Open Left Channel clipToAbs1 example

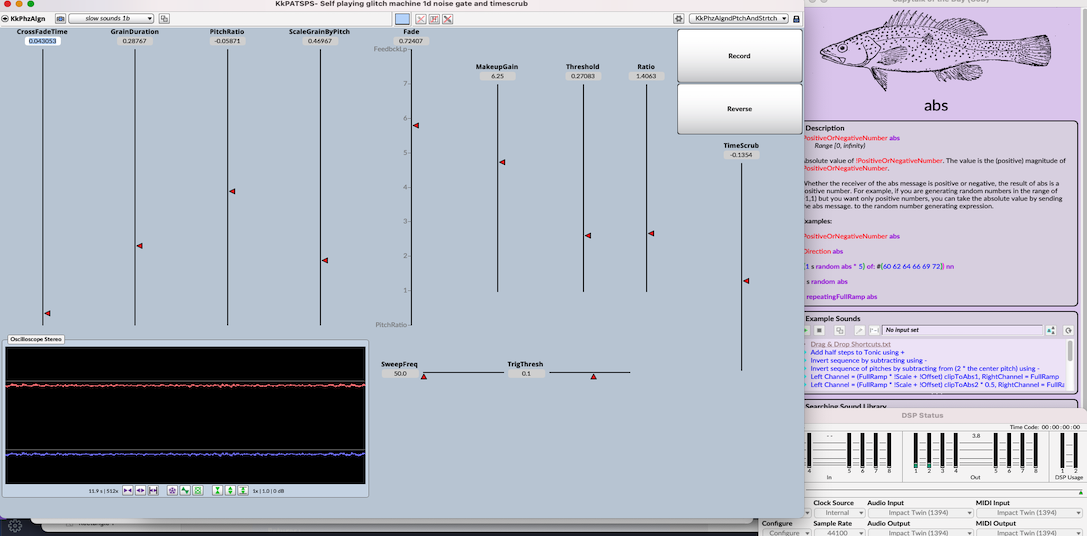[934, 377]
